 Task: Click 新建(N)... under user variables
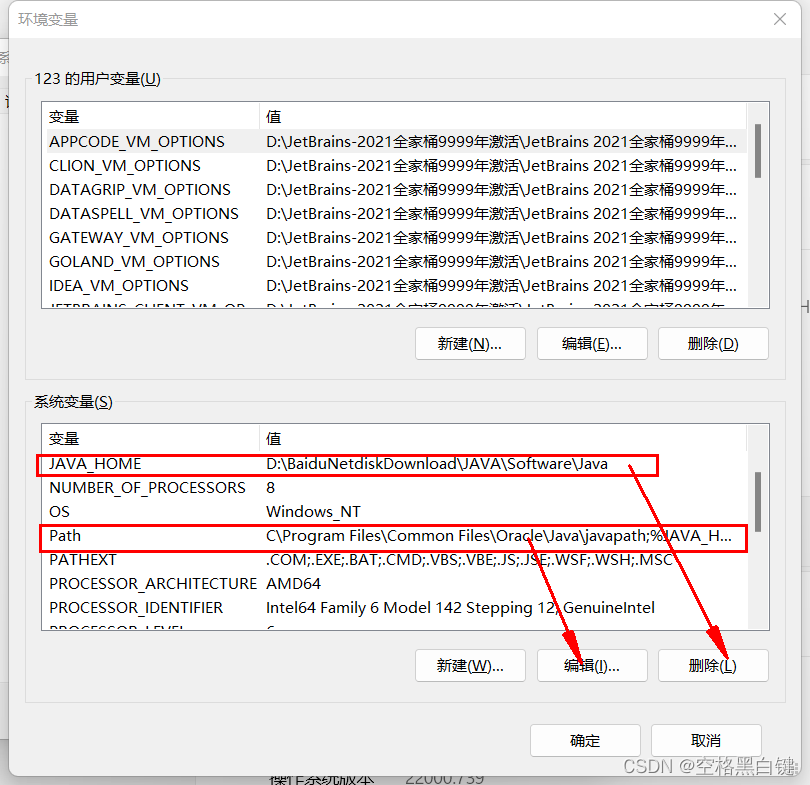(x=470, y=343)
